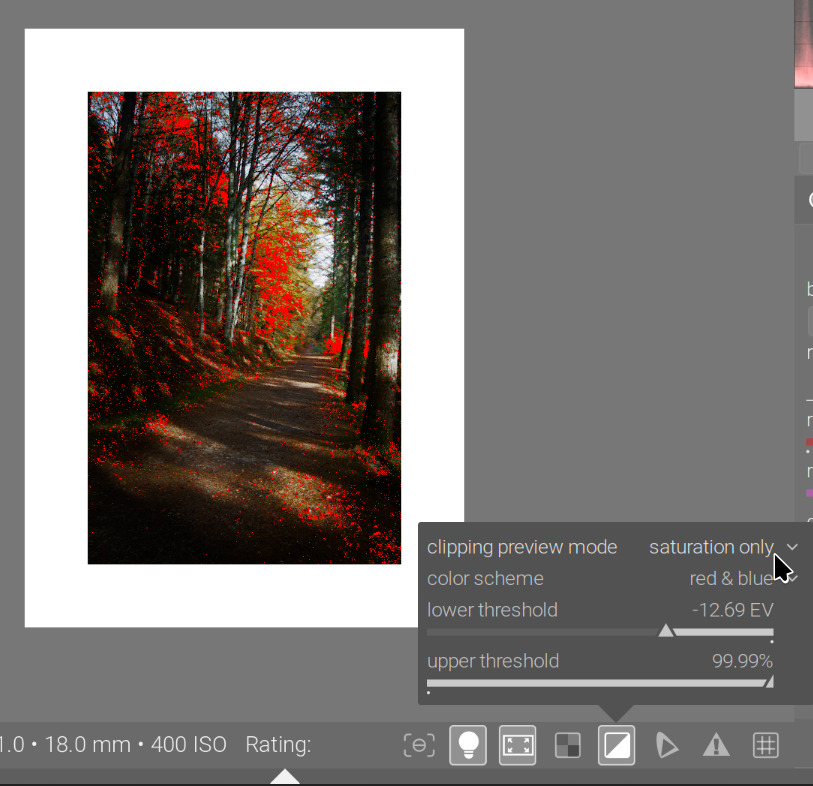Screen dimensions: 813x786
Task: Click the lower threshold slider
Action: point(600,632)
